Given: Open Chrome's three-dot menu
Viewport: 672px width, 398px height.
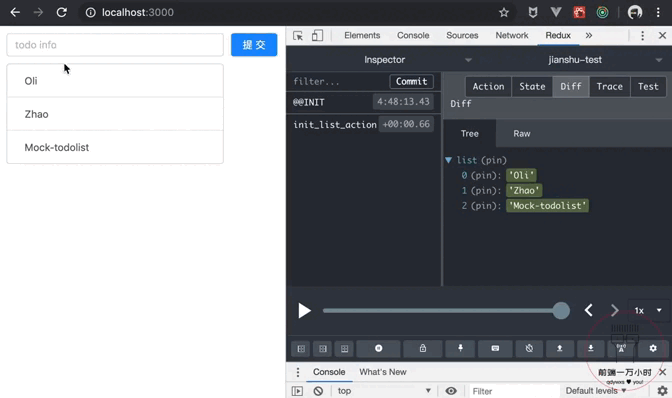Looking at the screenshot, I should (x=658, y=12).
